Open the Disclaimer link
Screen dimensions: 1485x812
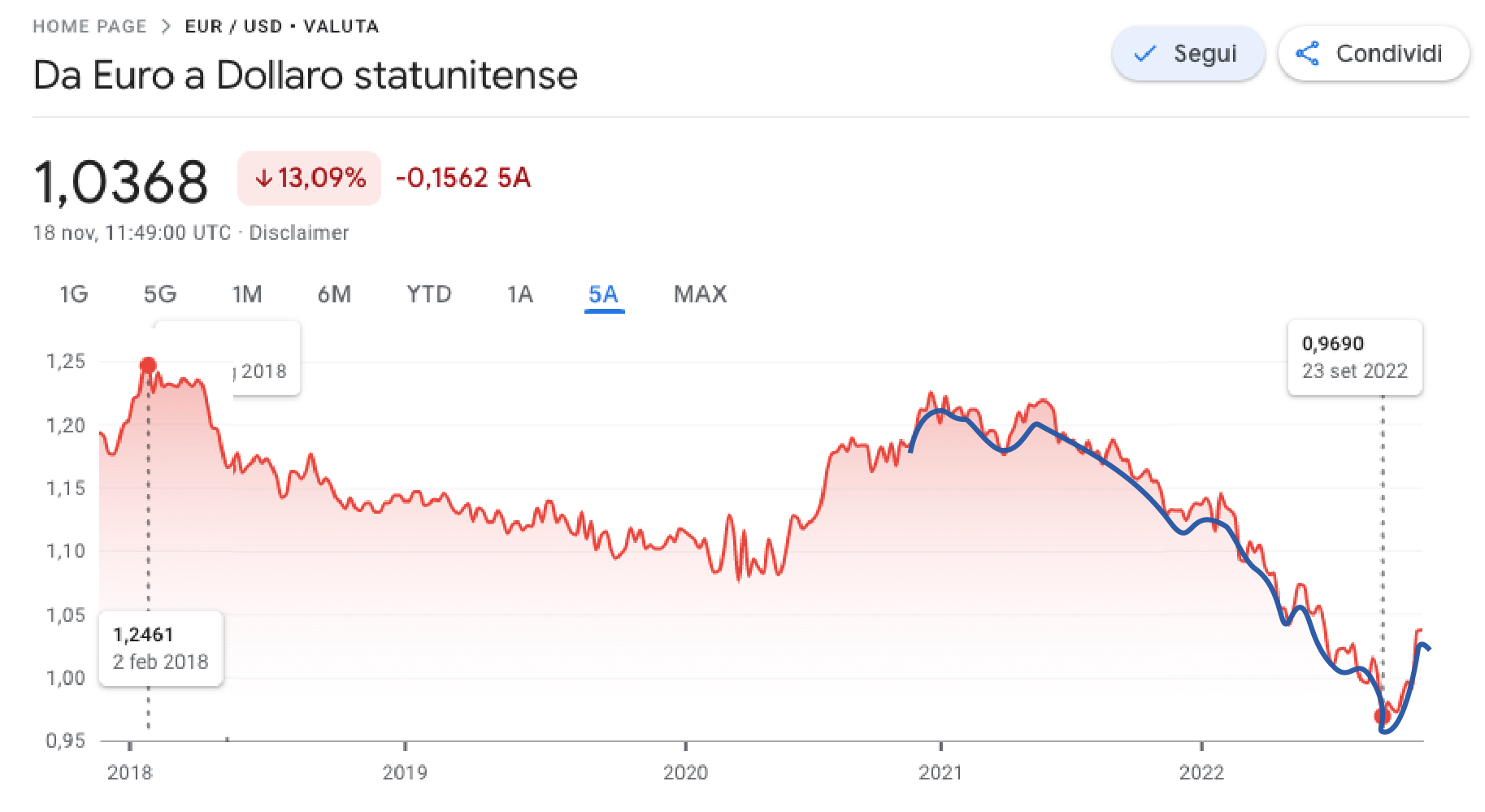pyautogui.click(x=298, y=232)
